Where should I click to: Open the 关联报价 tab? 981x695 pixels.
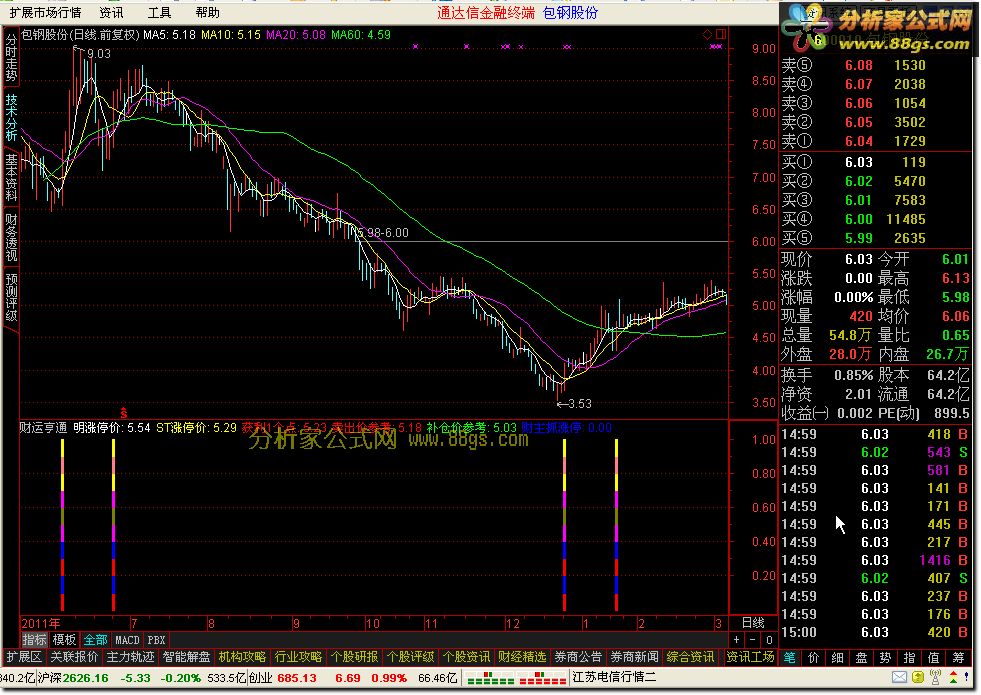pyautogui.click(x=74, y=657)
